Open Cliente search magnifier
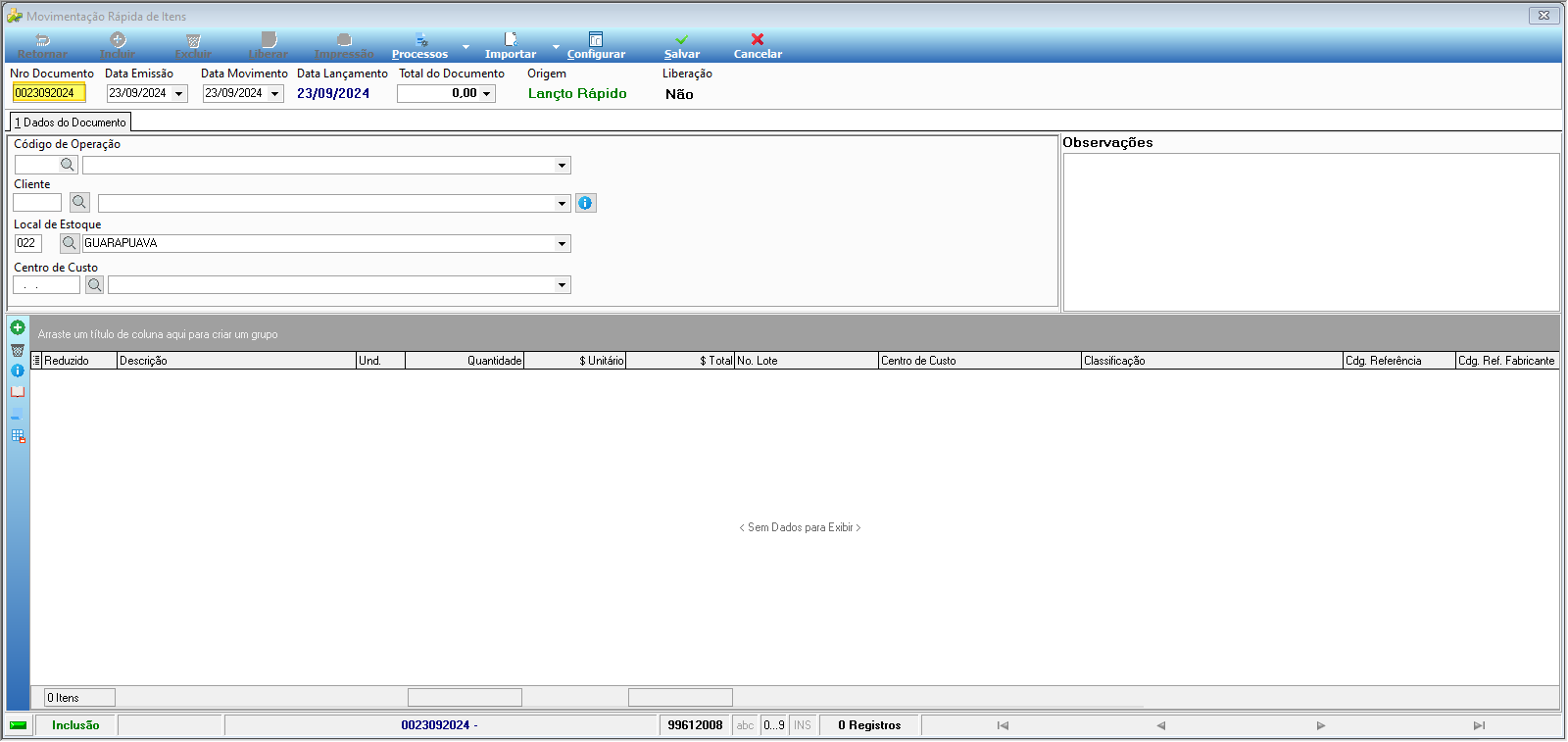 pyautogui.click(x=79, y=202)
